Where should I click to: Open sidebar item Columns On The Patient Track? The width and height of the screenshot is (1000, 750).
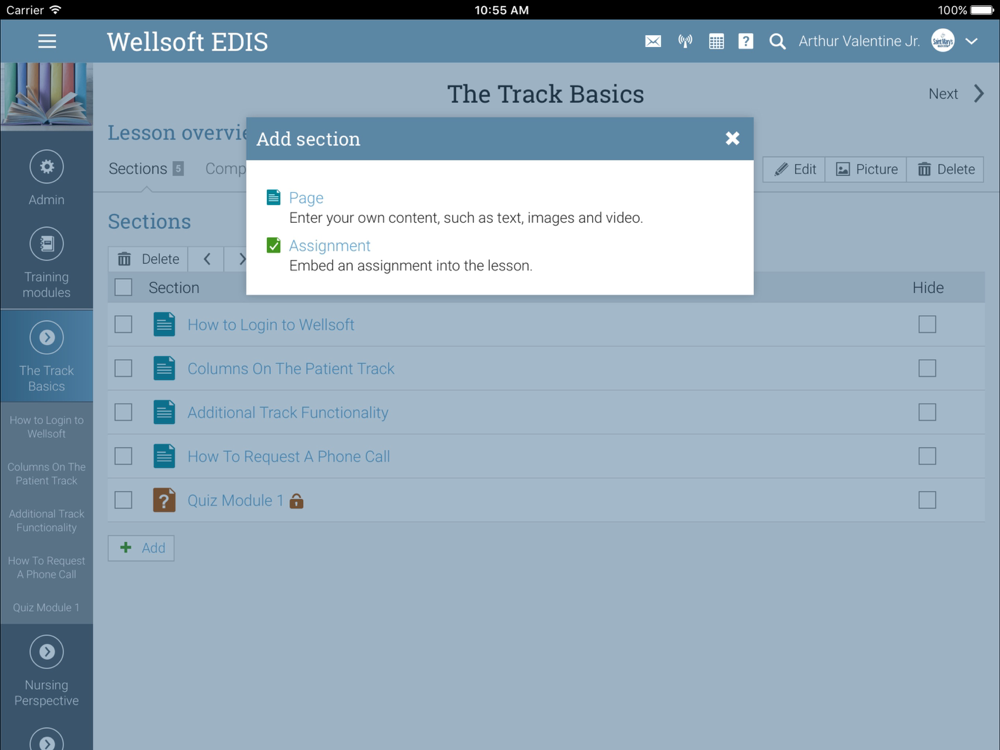tap(47, 474)
